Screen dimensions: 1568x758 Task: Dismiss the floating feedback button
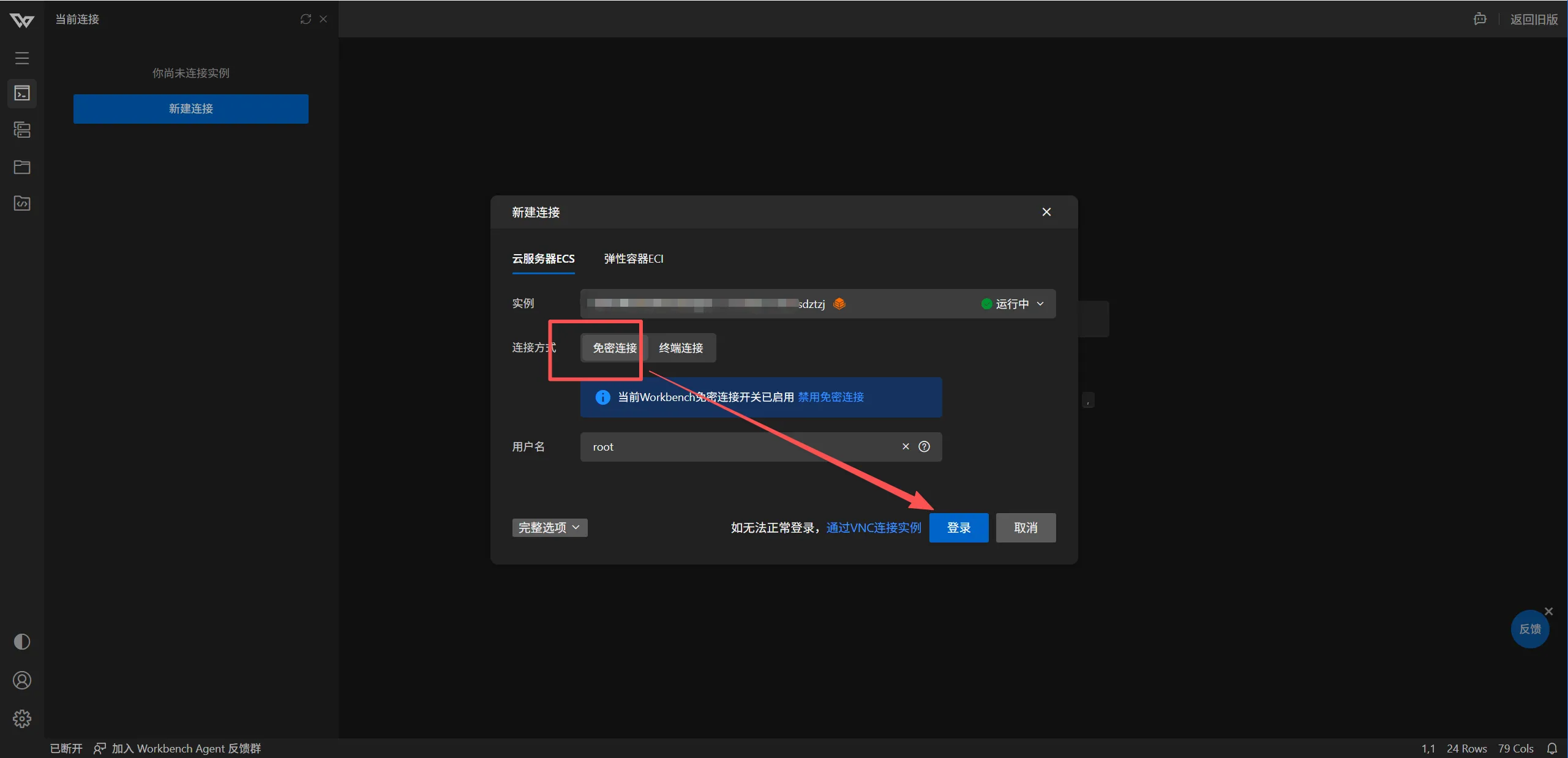(x=1548, y=611)
